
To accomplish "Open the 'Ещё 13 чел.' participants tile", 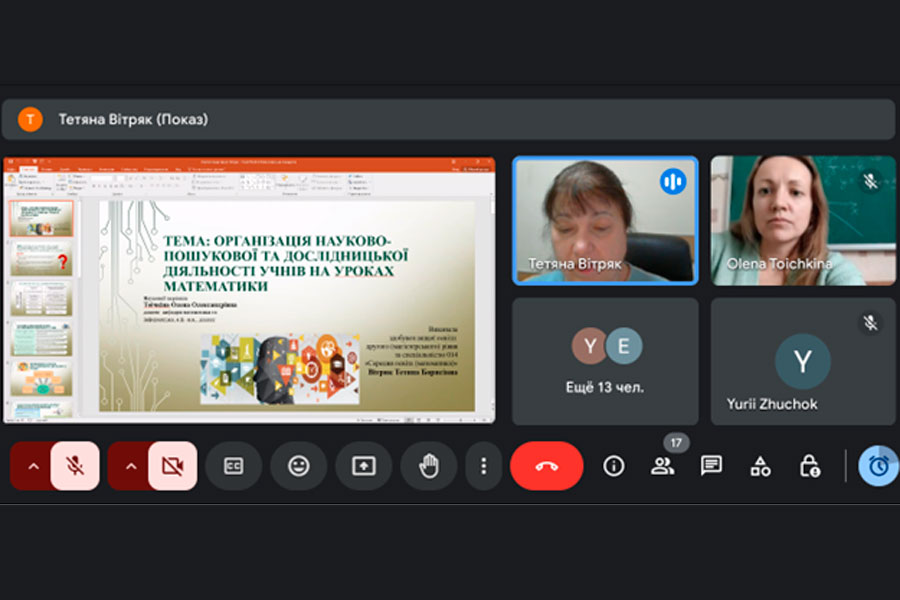I will coord(605,361).
